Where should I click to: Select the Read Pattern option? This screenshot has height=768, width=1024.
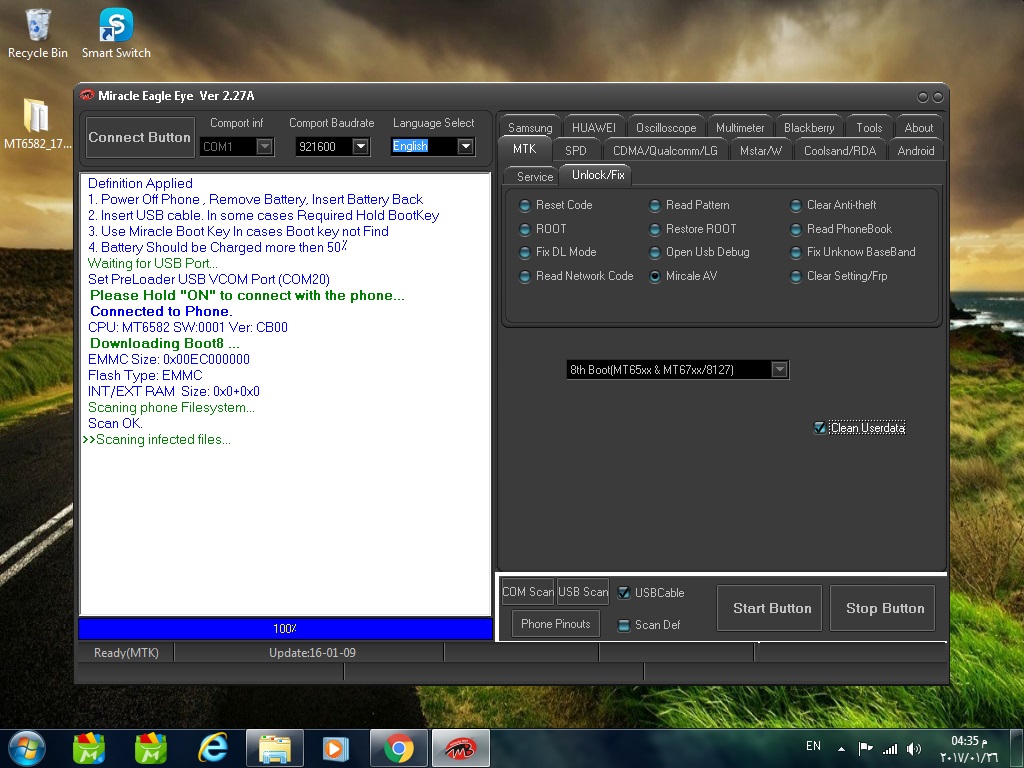click(689, 205)
